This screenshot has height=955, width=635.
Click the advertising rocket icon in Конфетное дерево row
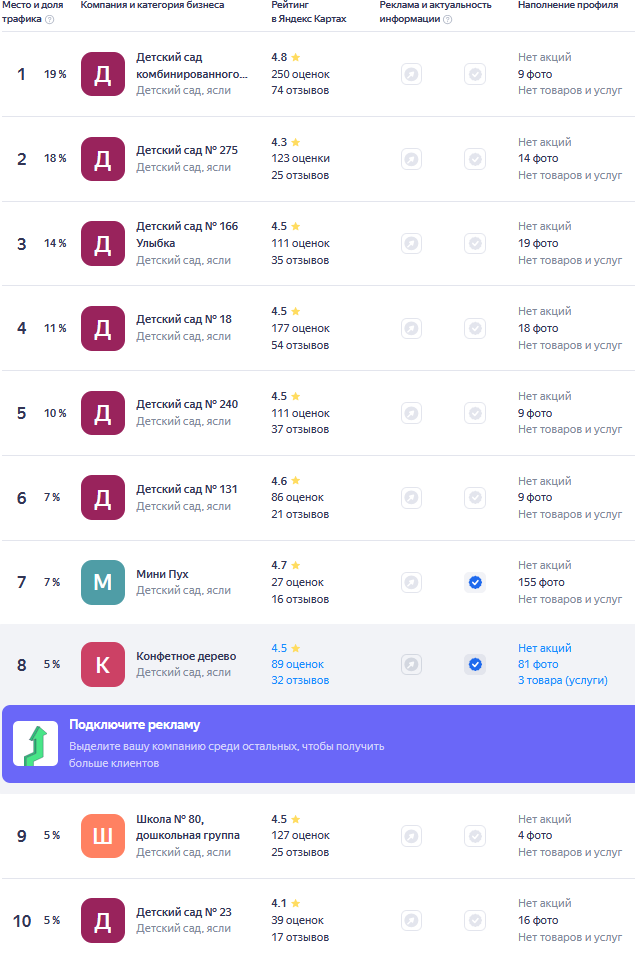coord(412,664)
